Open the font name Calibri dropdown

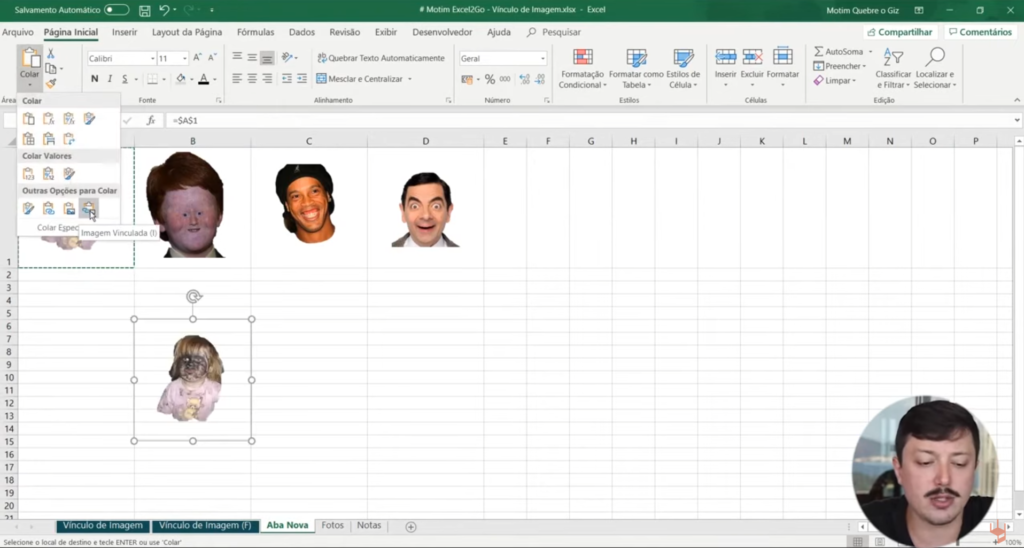[152, 59]
